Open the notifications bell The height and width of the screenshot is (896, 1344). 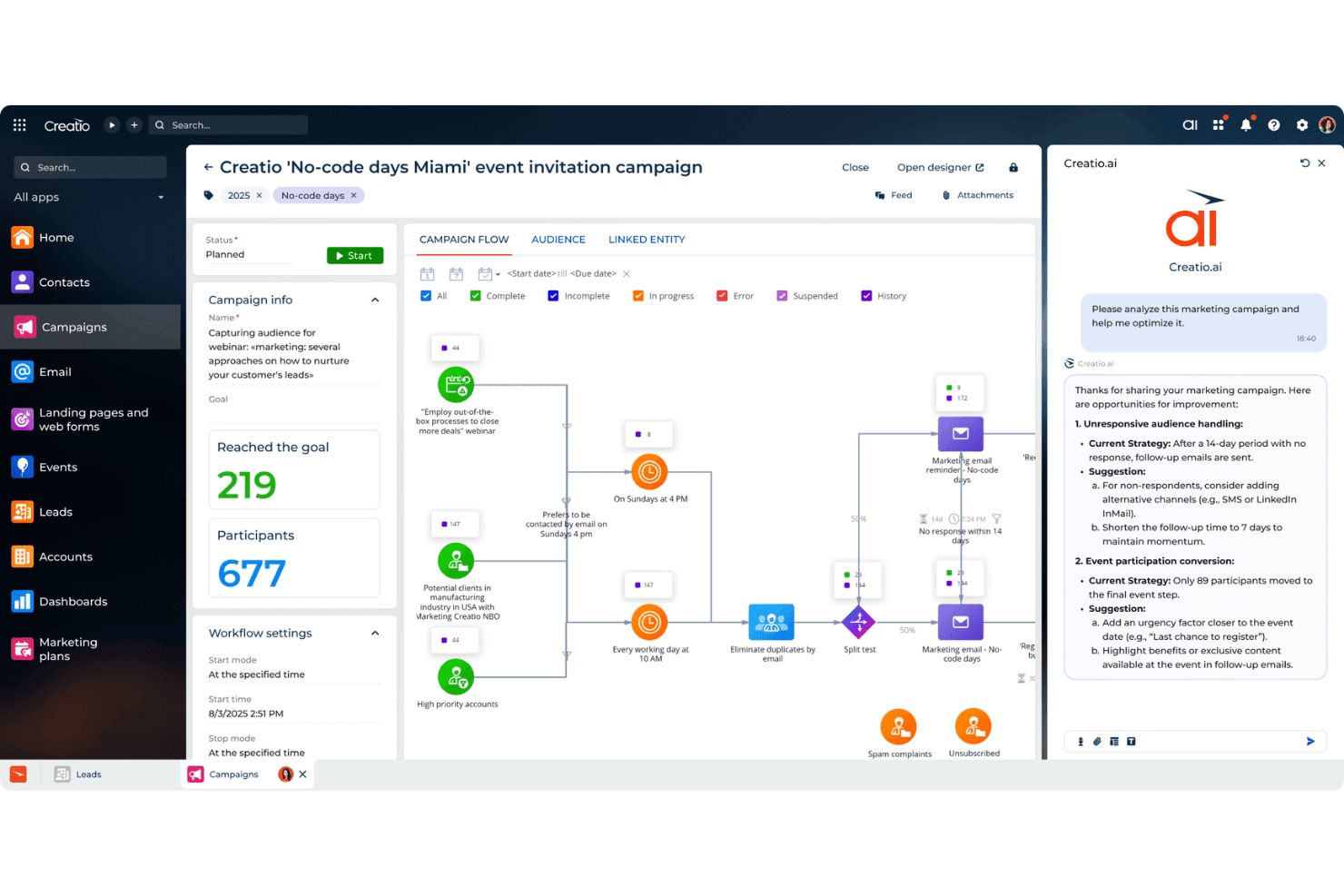1246,125
